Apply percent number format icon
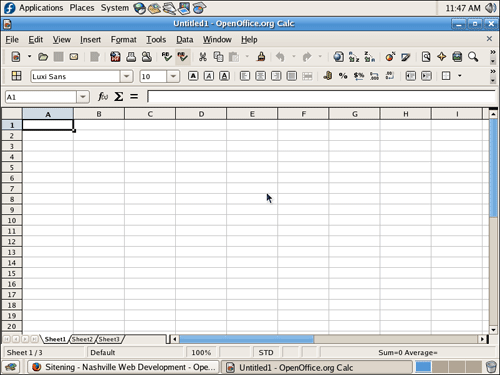Screen dimensions: 500x375 click(343, 76)
